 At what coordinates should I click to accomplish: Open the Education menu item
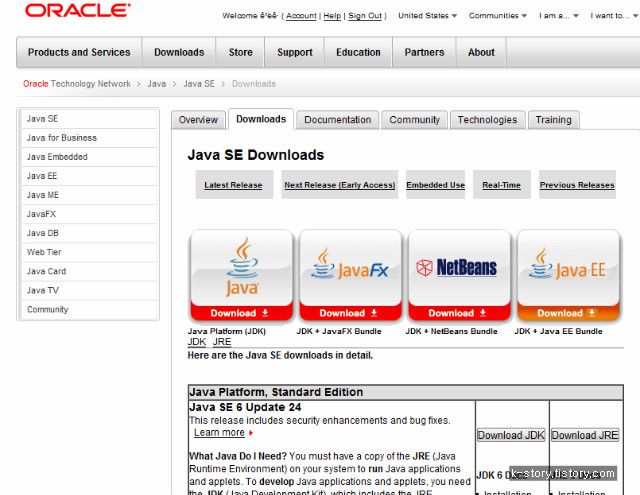pos(358,52)
